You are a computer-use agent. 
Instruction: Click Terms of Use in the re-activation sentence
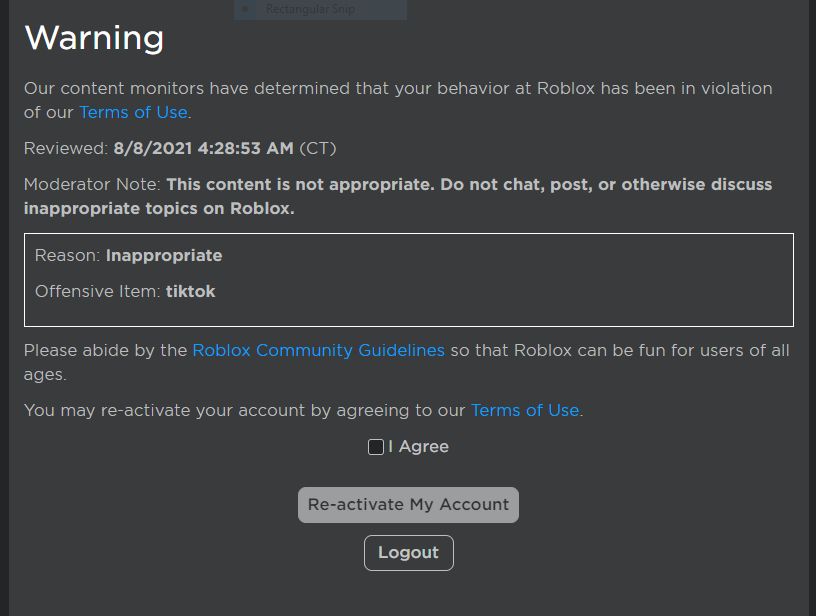(524, 410)
